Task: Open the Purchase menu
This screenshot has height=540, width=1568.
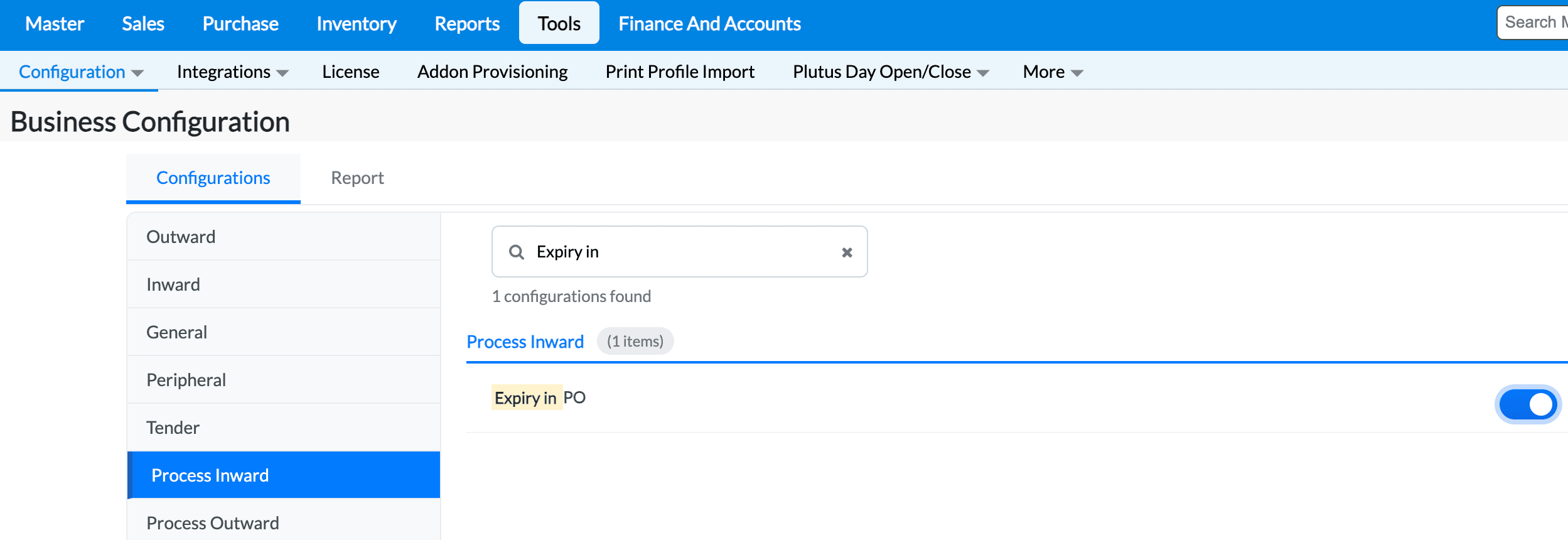Action: 240,24
